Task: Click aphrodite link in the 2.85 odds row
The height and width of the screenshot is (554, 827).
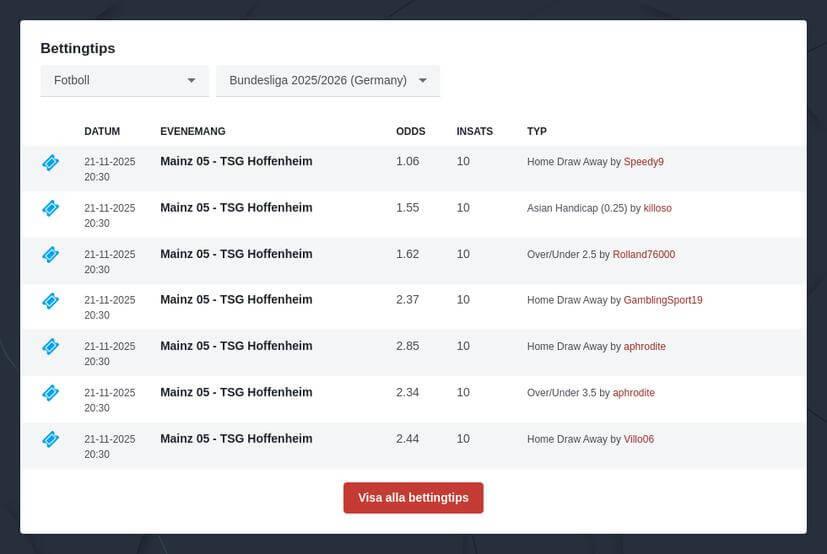Action: pos(644,347)
